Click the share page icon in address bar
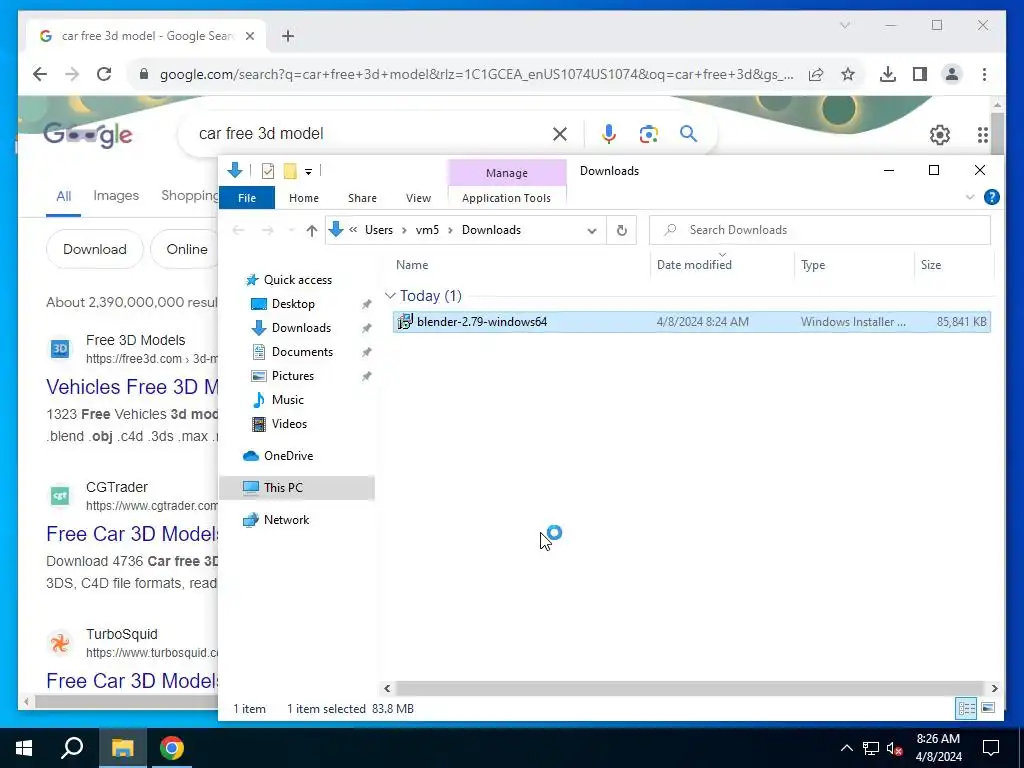This screenshot has width=1024, height=768. pos(816,74)
